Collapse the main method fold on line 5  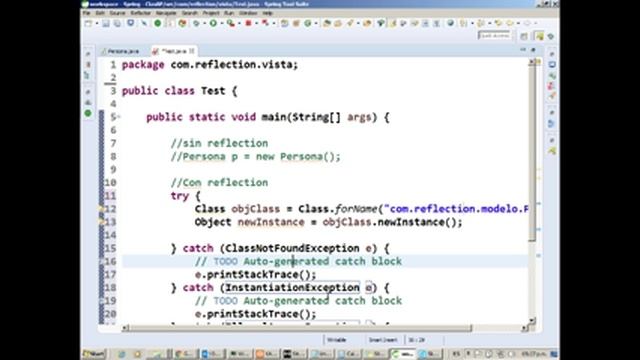(118, 117)
